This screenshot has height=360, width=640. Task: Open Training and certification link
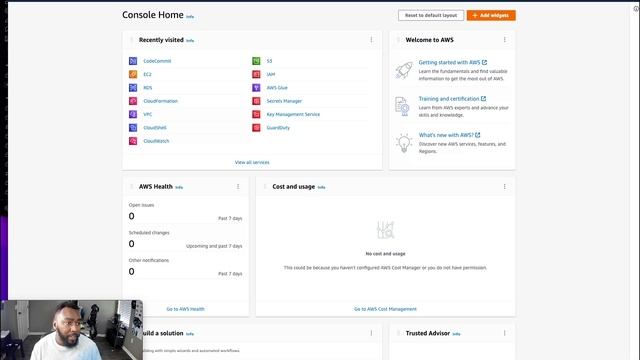(452, 99)
